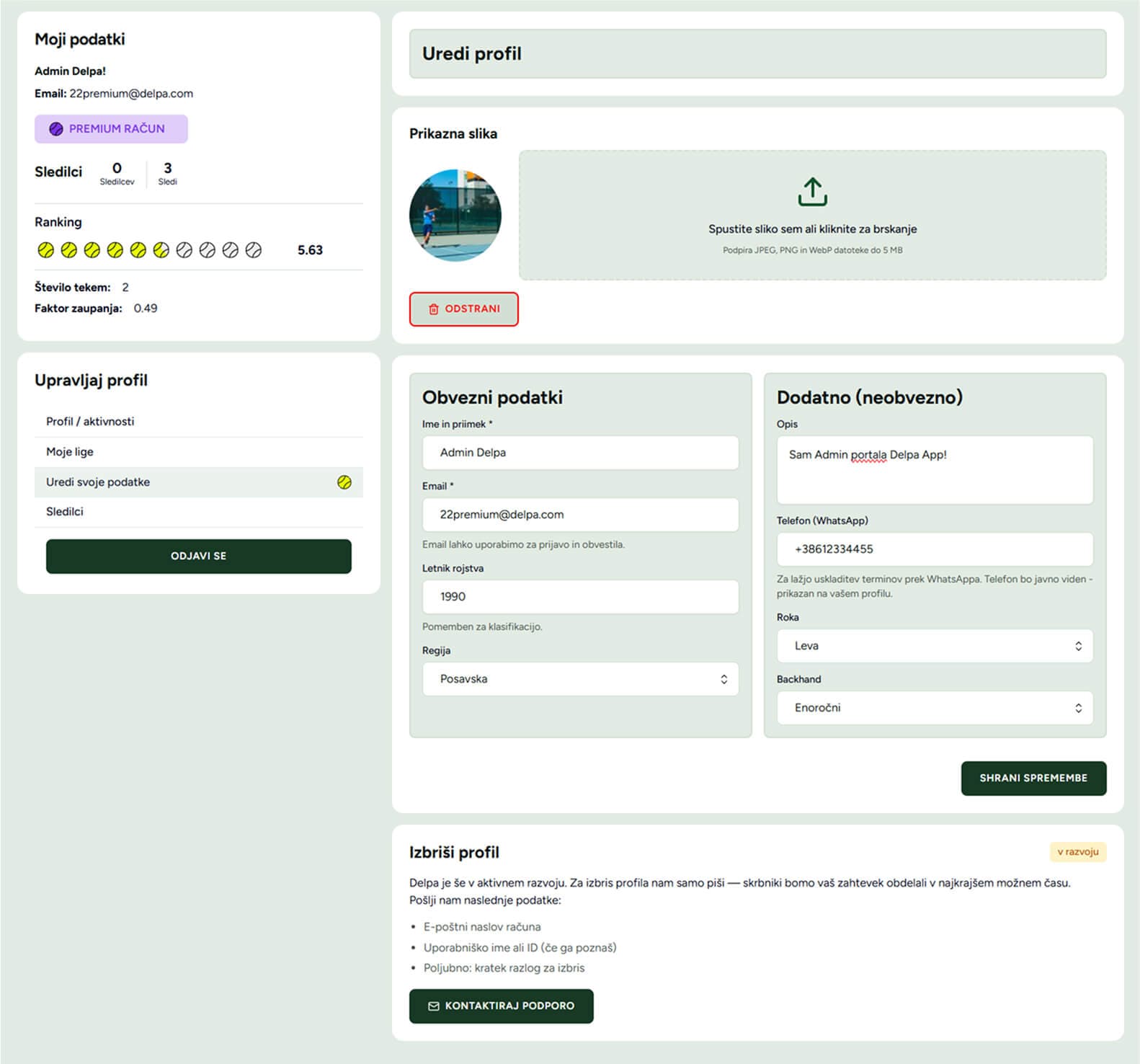The width and height of the screenshot is (1140, 1064).
Task: Click the sixth yellow ranking ball
Action: [161, 250]
